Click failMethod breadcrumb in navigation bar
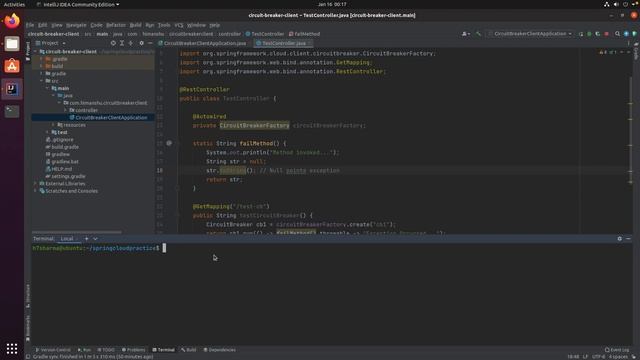This screenshot has height=360, width=640. [304, 34]
